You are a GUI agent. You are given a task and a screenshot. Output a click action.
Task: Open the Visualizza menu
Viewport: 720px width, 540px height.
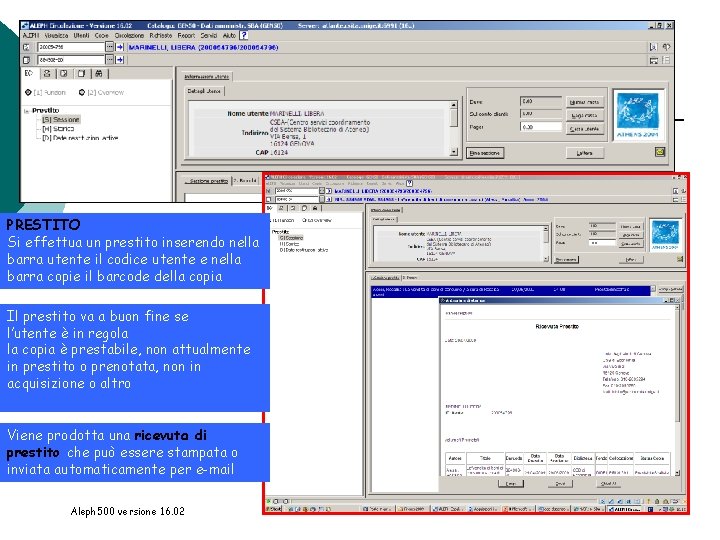[x=56, y=35]
